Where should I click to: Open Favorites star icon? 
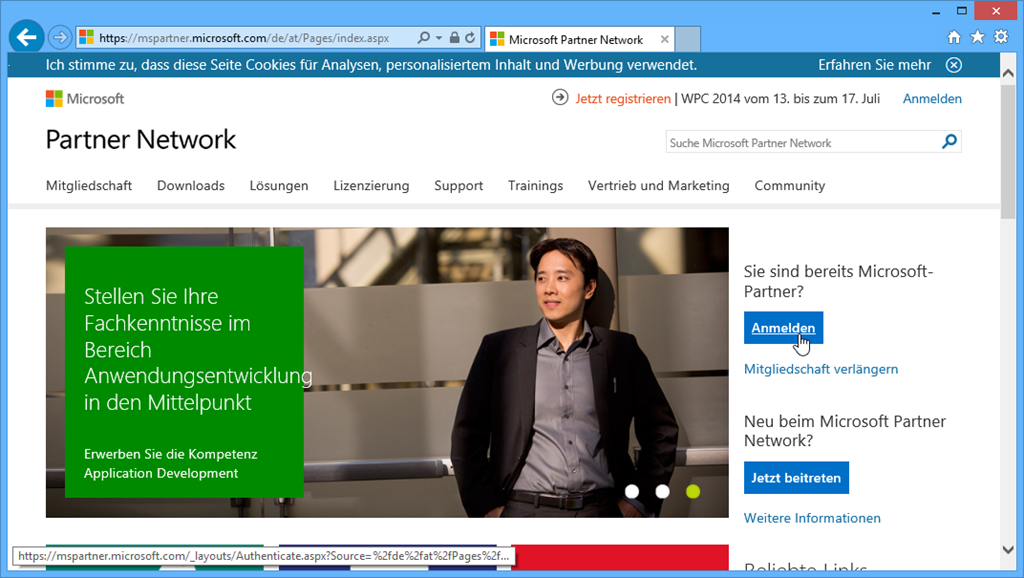tap(977, 38)
